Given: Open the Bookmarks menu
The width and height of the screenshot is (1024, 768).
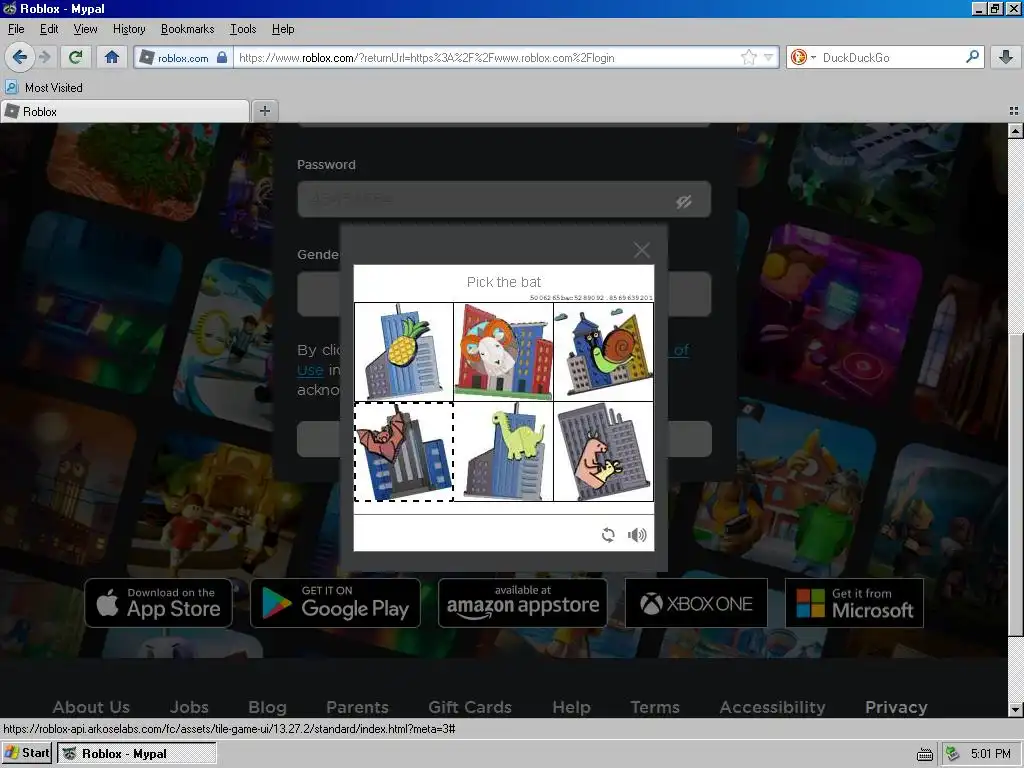Looking at the screenshot, I should (187, 29).
